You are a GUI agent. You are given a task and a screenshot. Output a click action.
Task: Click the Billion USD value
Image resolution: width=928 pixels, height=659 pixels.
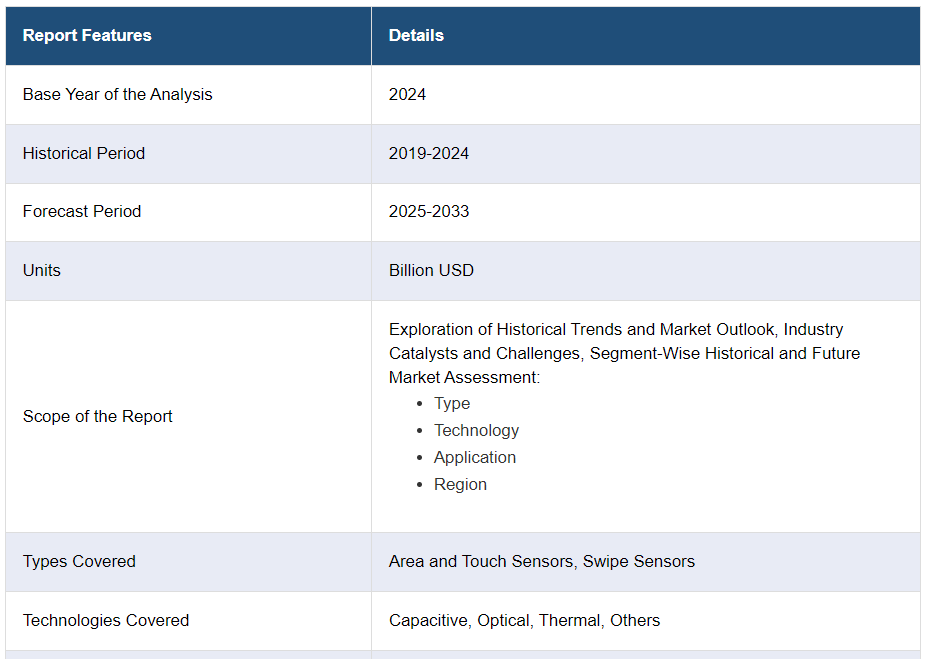click(431, 271)
